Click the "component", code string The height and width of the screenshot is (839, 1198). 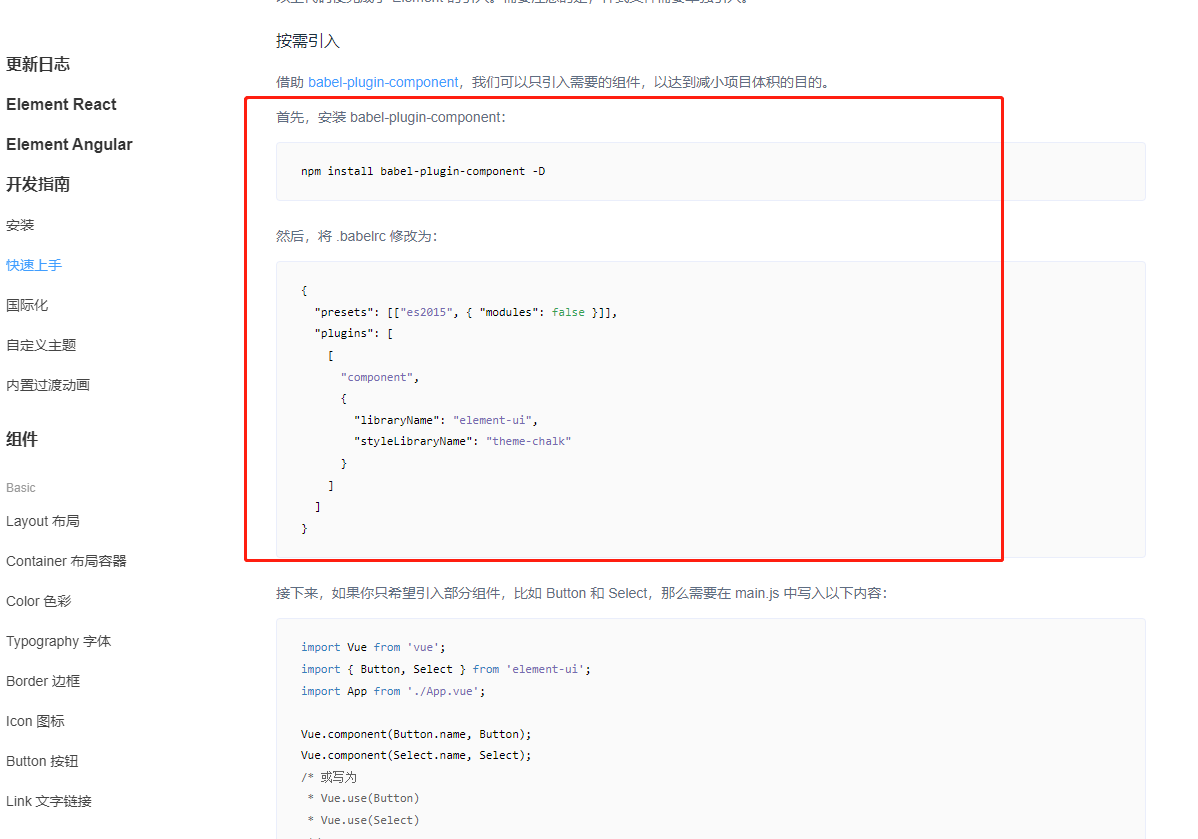pyautogui.click(x=380, y=377)
